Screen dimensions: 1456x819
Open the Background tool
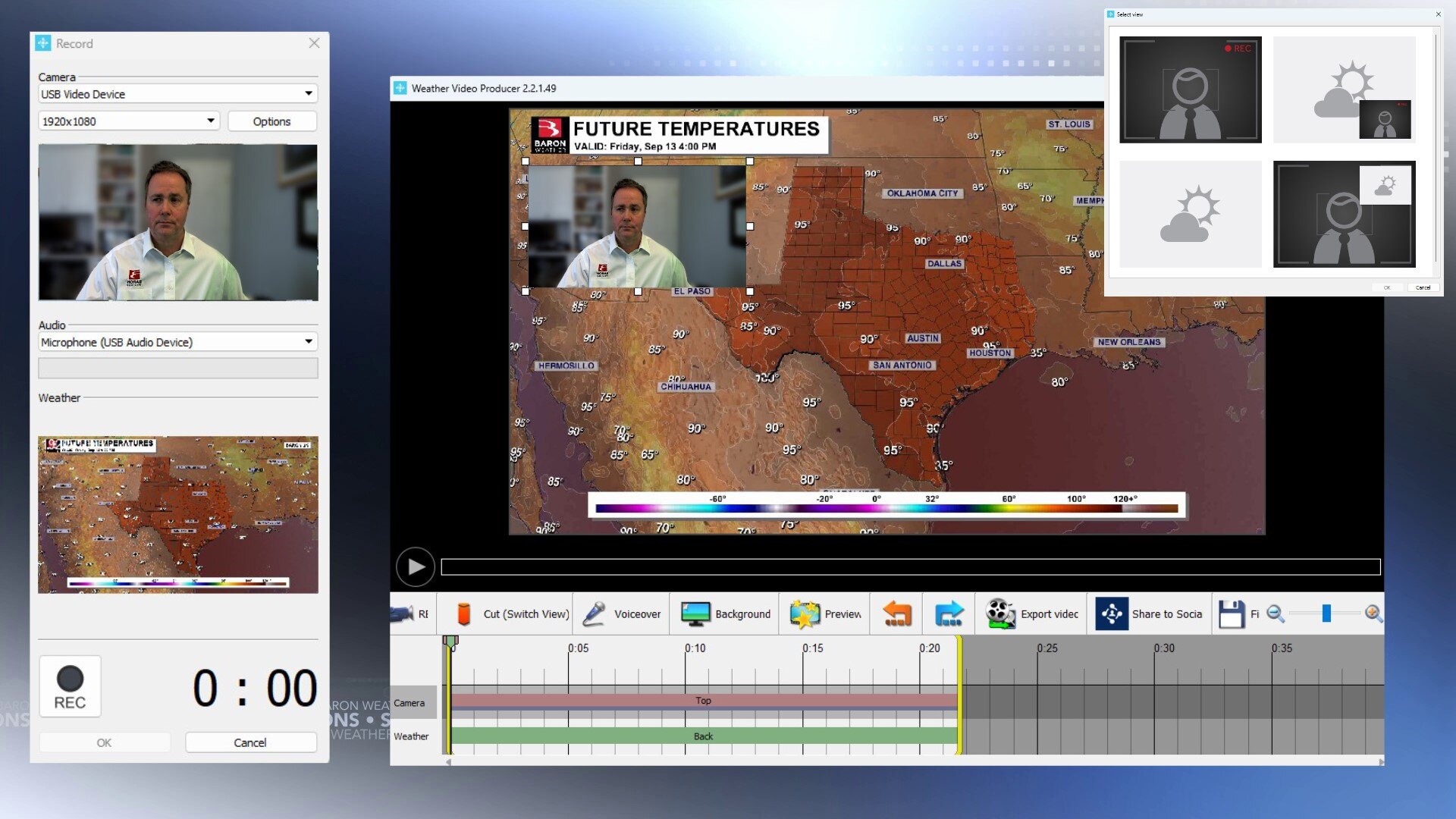coord(726,614)
